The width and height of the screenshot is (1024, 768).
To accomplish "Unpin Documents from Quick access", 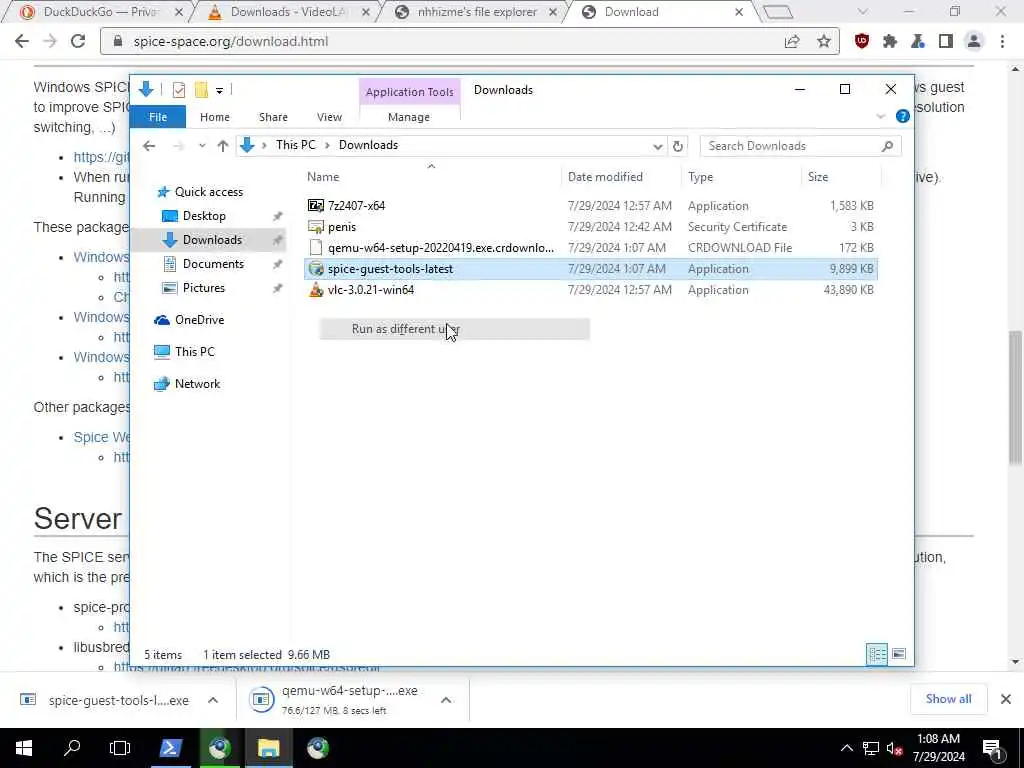I will [x=278, y=264].
